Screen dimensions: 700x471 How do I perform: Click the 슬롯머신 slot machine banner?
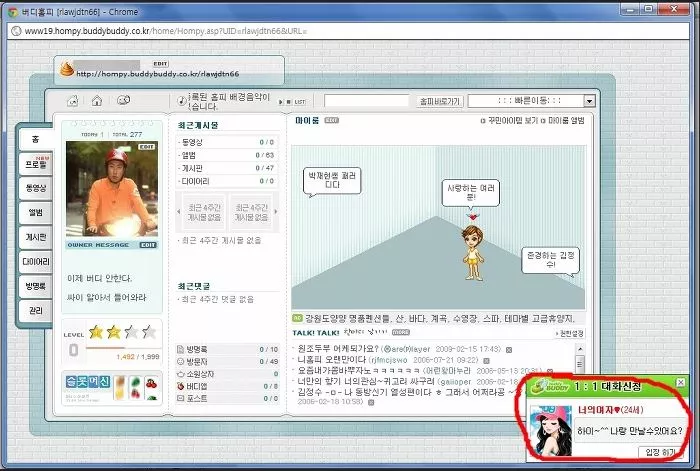point(112,388)
